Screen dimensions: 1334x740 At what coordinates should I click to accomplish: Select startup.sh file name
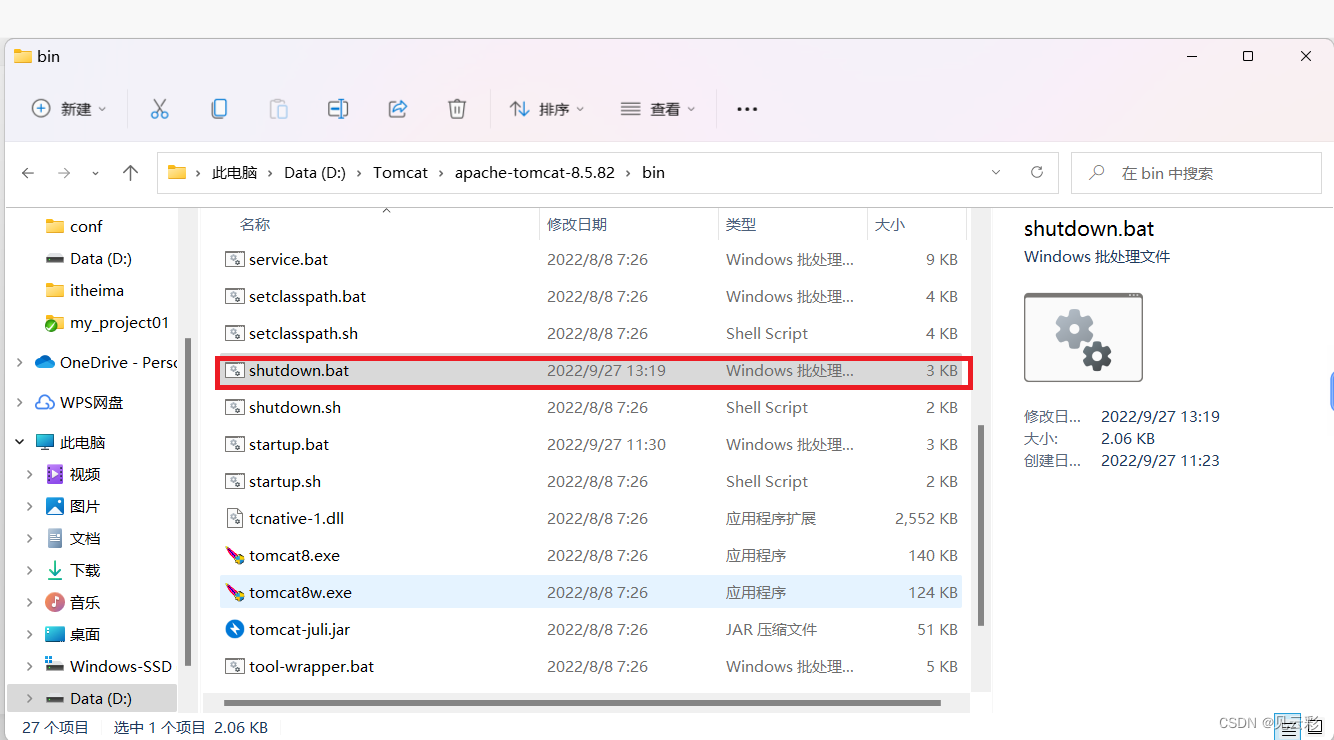pyautogui.click(x=285, y=481)
